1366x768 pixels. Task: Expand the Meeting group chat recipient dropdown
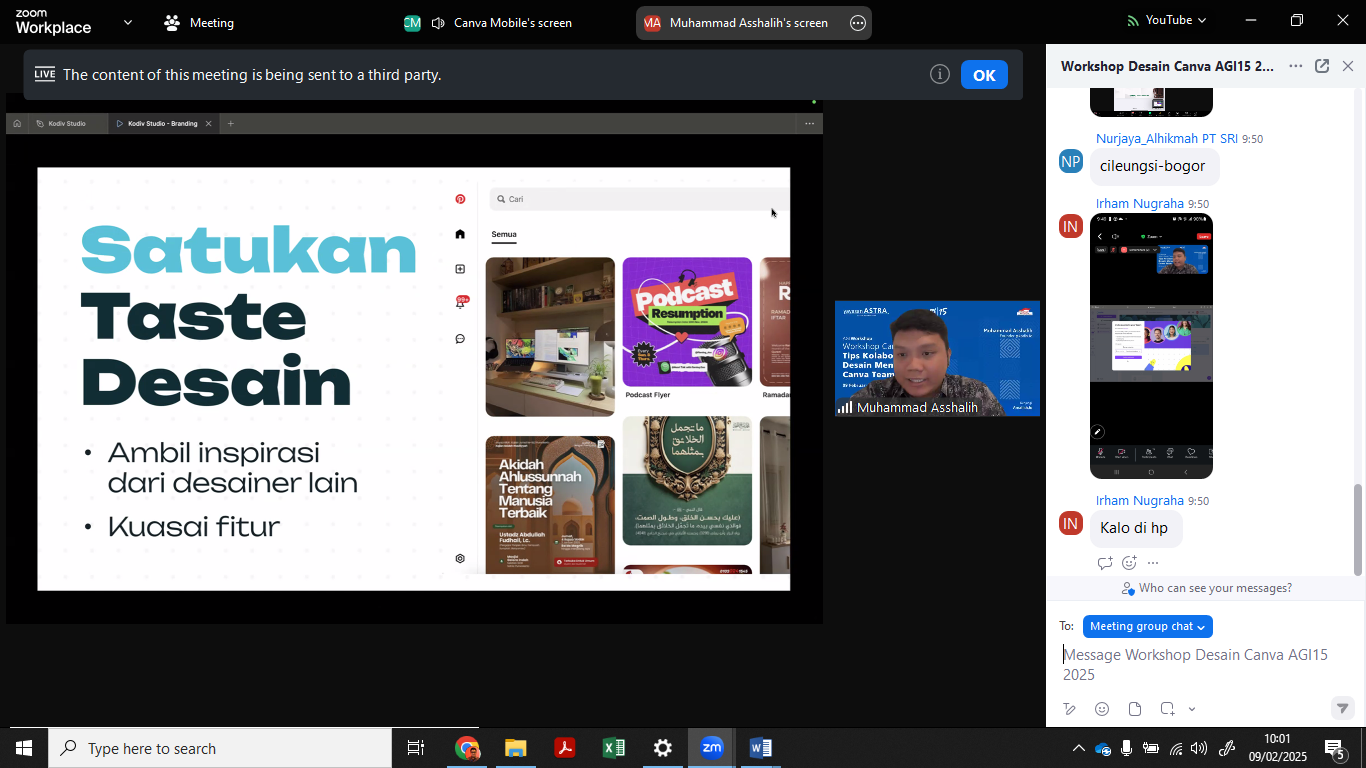click(x=1147, y=626)
